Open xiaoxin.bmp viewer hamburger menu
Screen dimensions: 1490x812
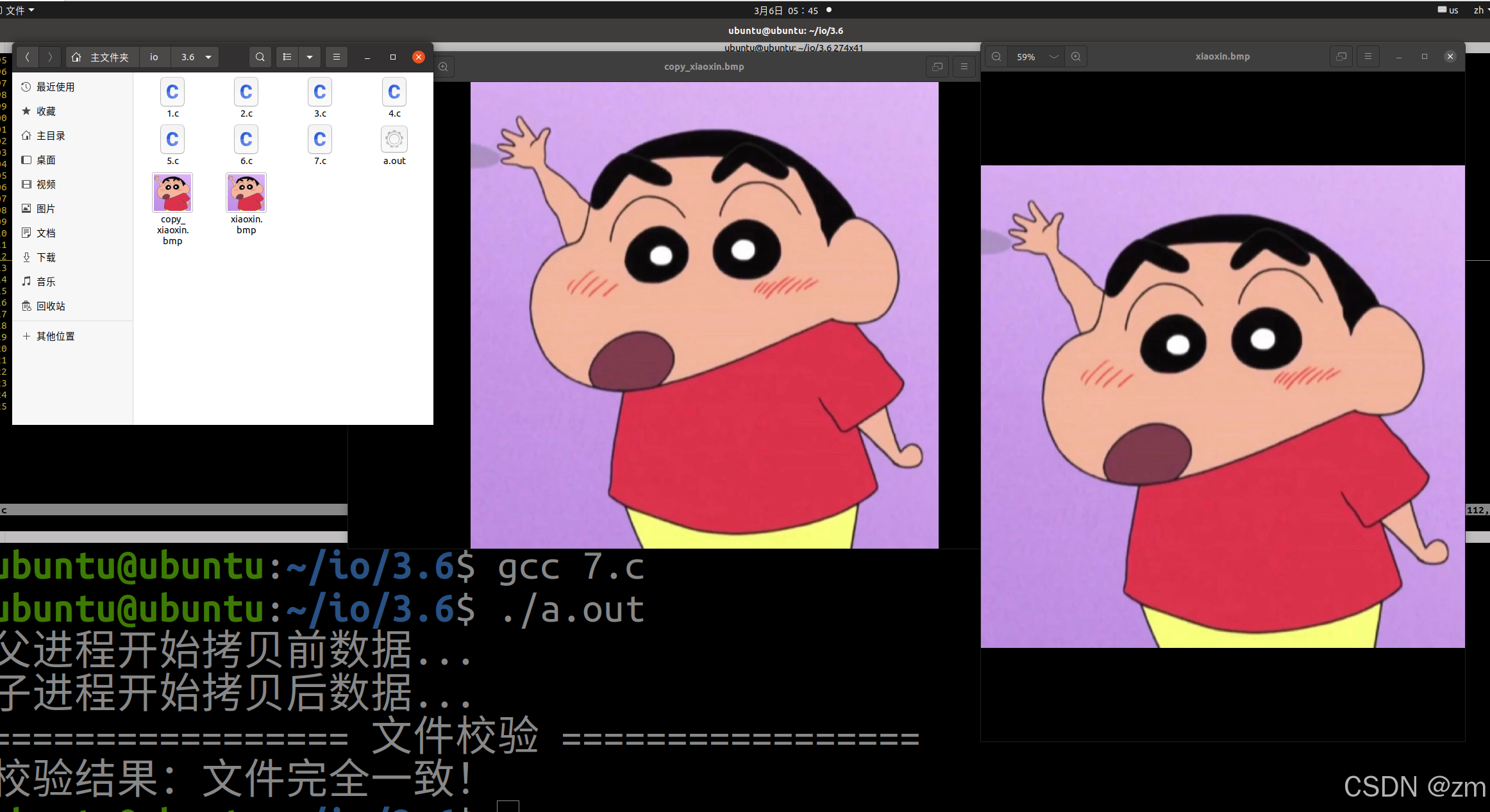coord(1368,56)
